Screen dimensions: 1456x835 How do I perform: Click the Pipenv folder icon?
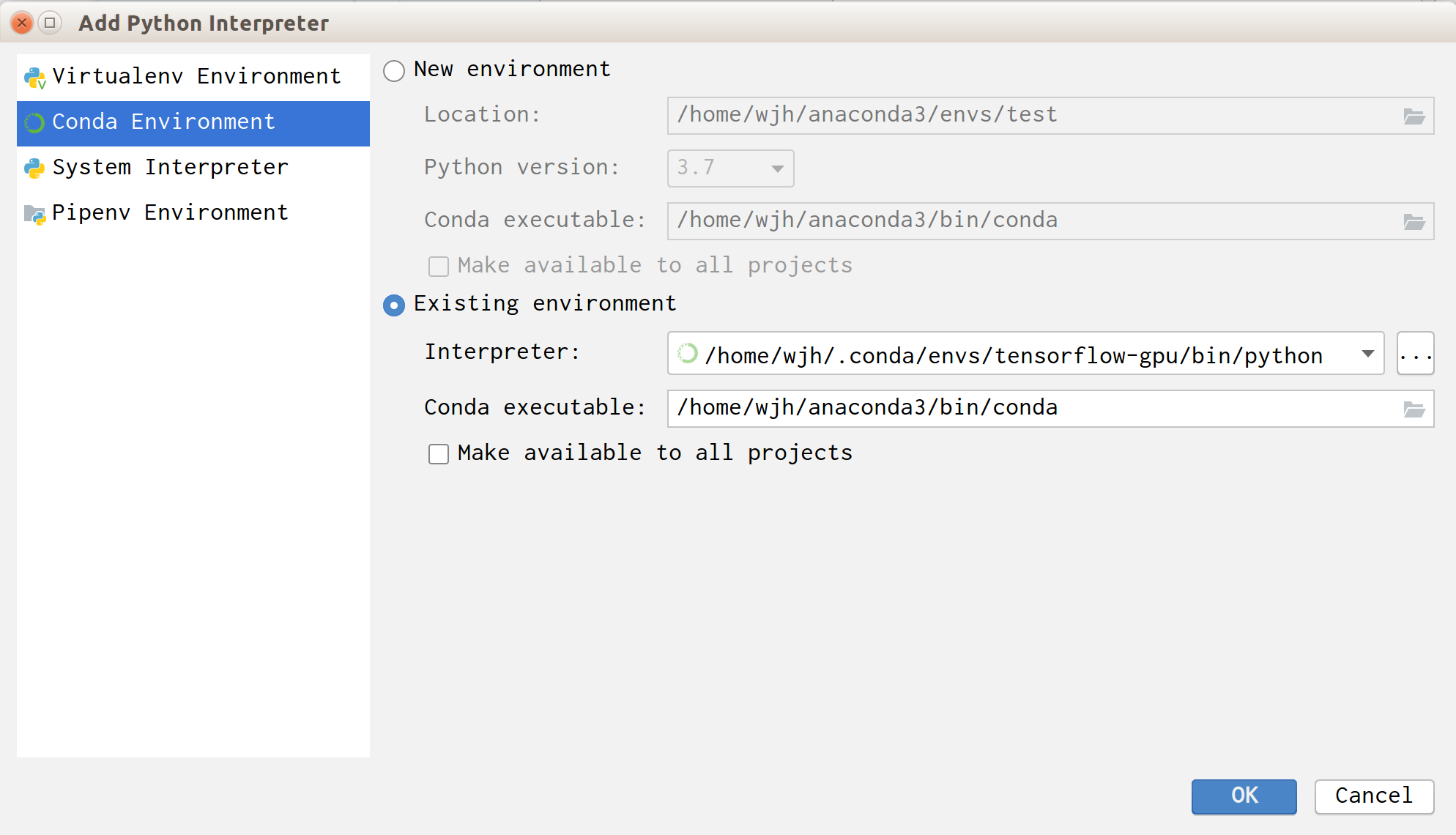[x=34, y=214]
